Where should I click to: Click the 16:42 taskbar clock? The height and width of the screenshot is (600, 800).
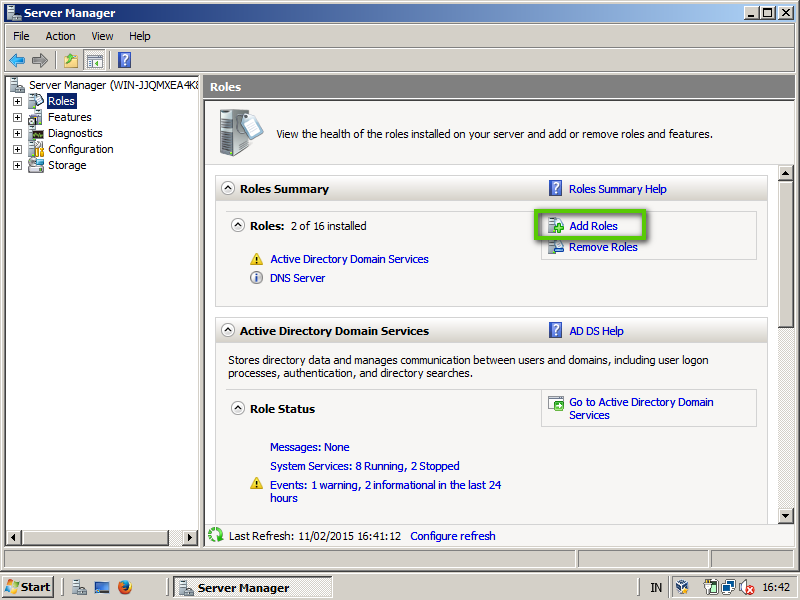pyautogui.click(x=776, y=588)
